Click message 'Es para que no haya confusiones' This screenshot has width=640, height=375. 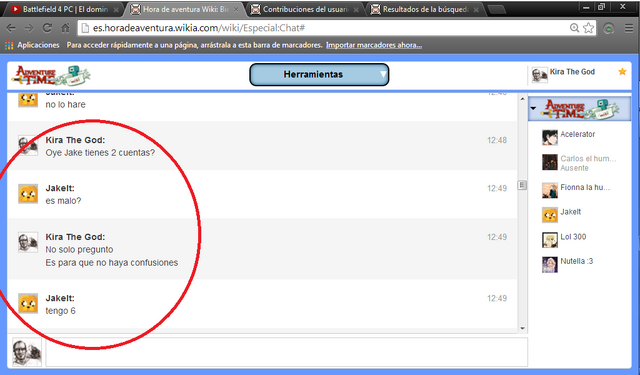coord(111,262)
